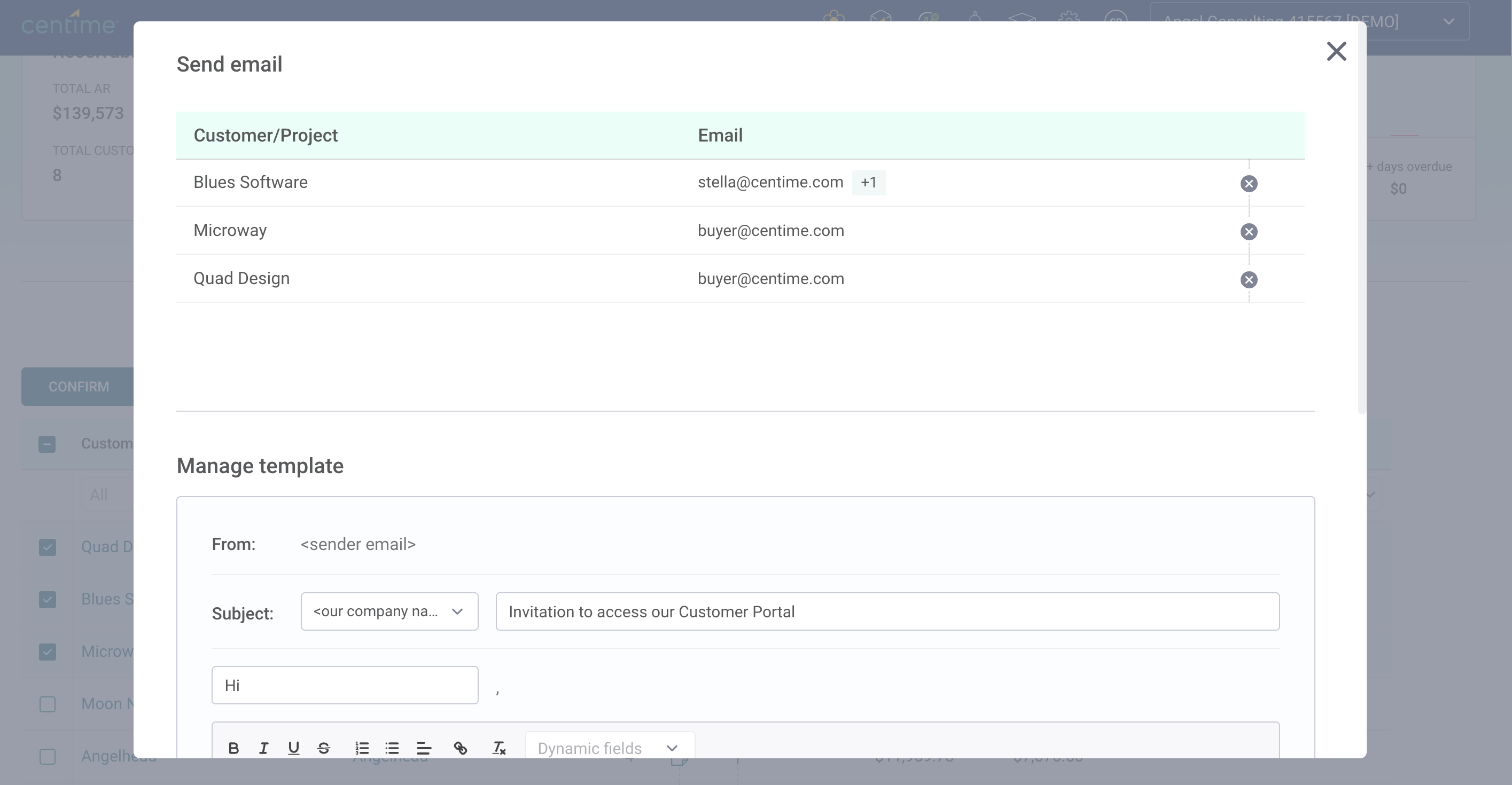Toggle strikethrough formatting in editor
Image resolution: width=1512 pixels, height=785 pixels.
[x=323, y=748]
